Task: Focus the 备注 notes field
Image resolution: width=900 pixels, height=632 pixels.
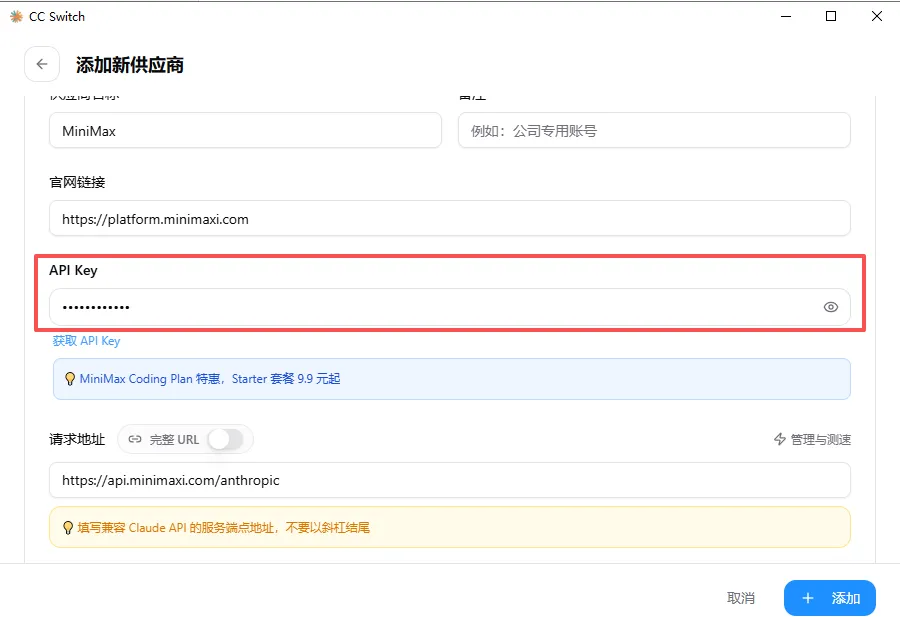Action: coord(654,131)
